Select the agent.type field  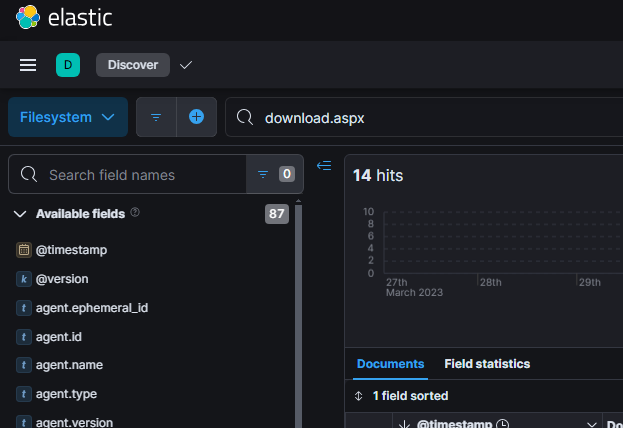[66, 394]
